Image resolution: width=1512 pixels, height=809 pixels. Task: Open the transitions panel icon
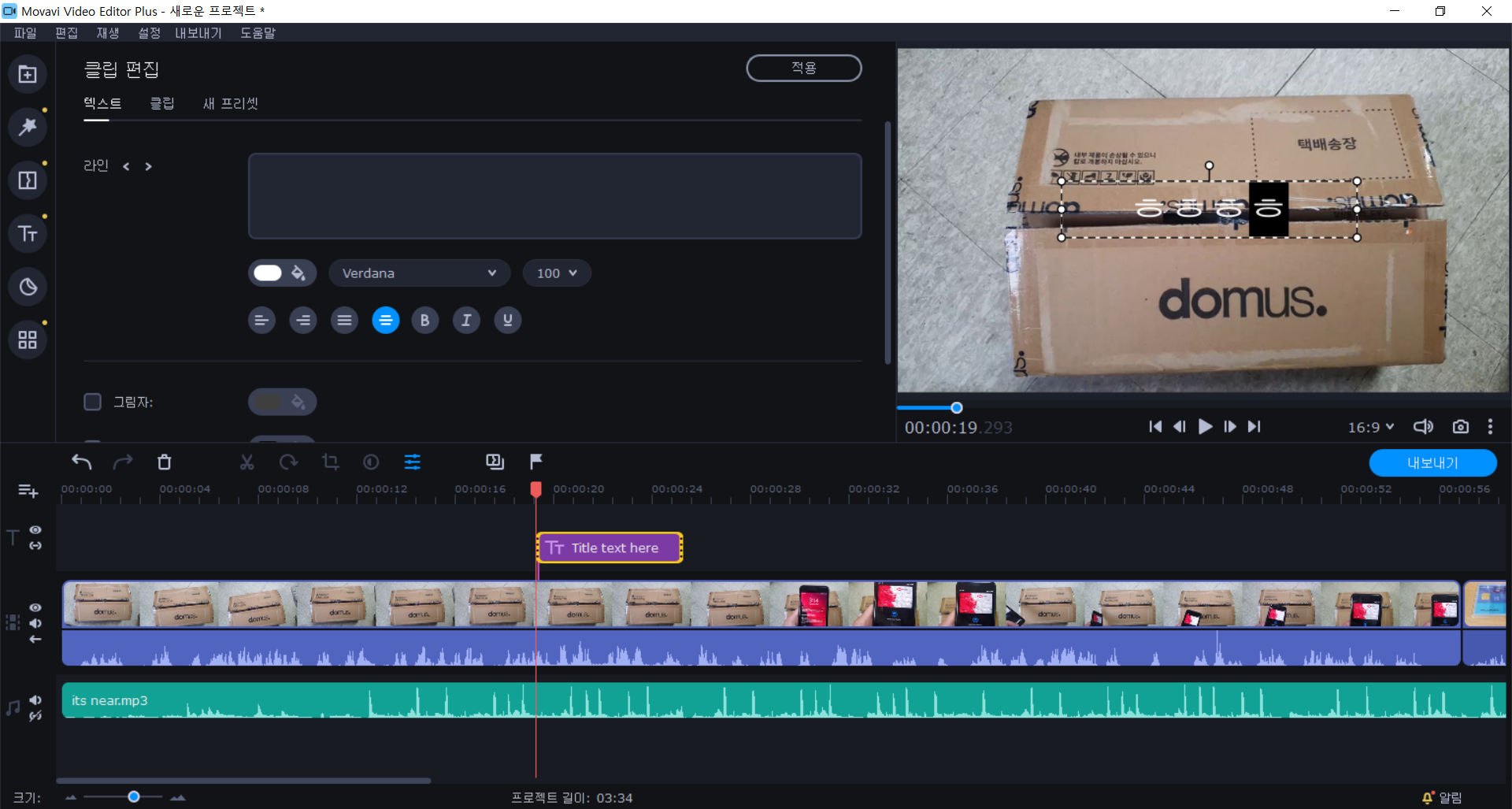click(28, 180)
